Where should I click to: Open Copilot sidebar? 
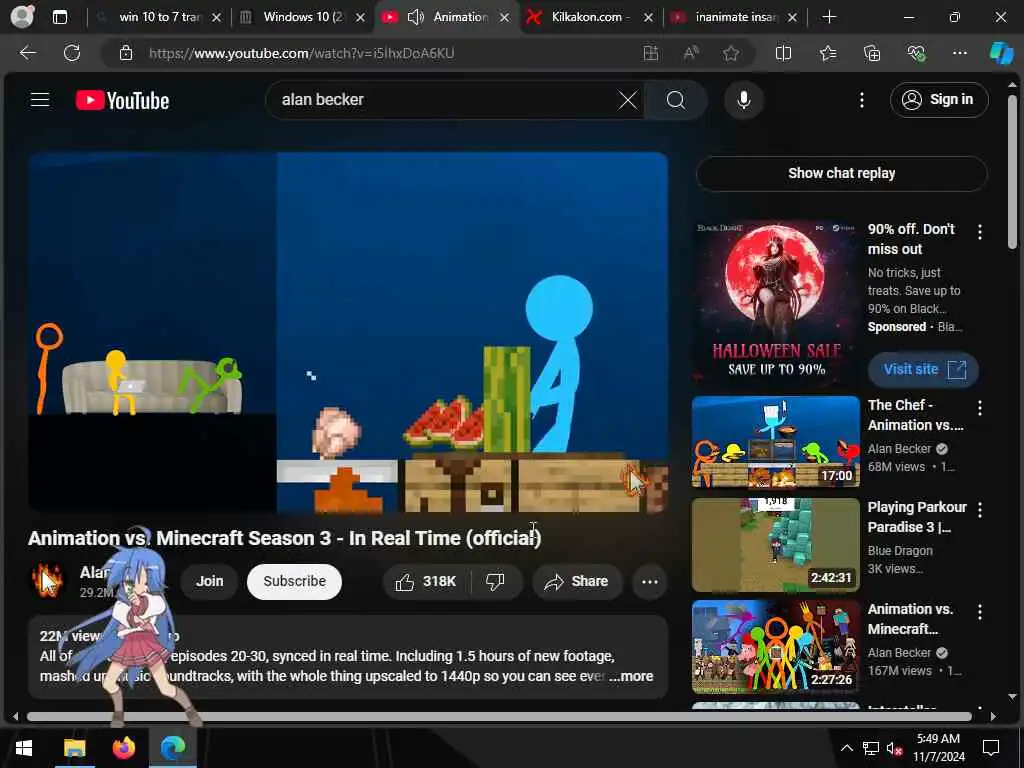[1001, 54]
